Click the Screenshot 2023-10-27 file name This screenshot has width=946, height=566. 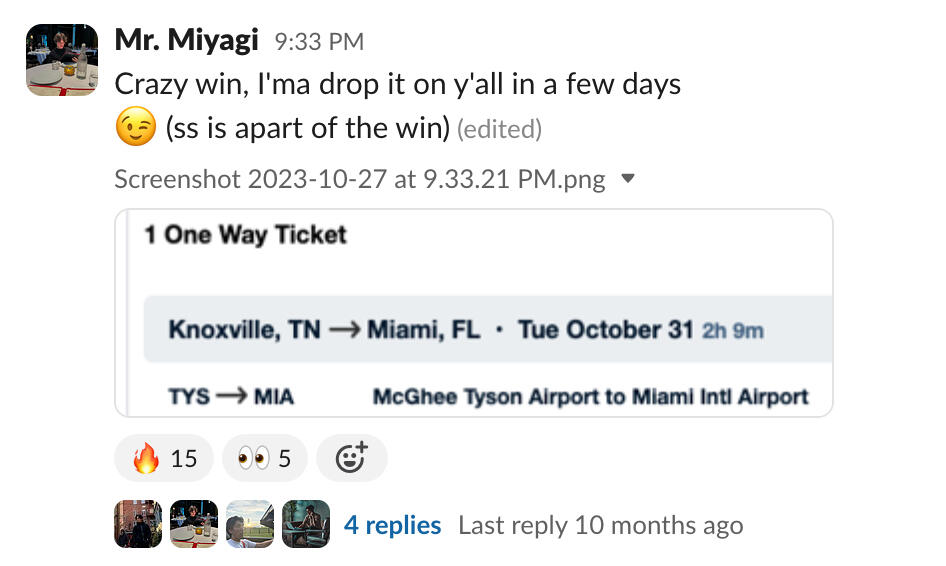360,180
